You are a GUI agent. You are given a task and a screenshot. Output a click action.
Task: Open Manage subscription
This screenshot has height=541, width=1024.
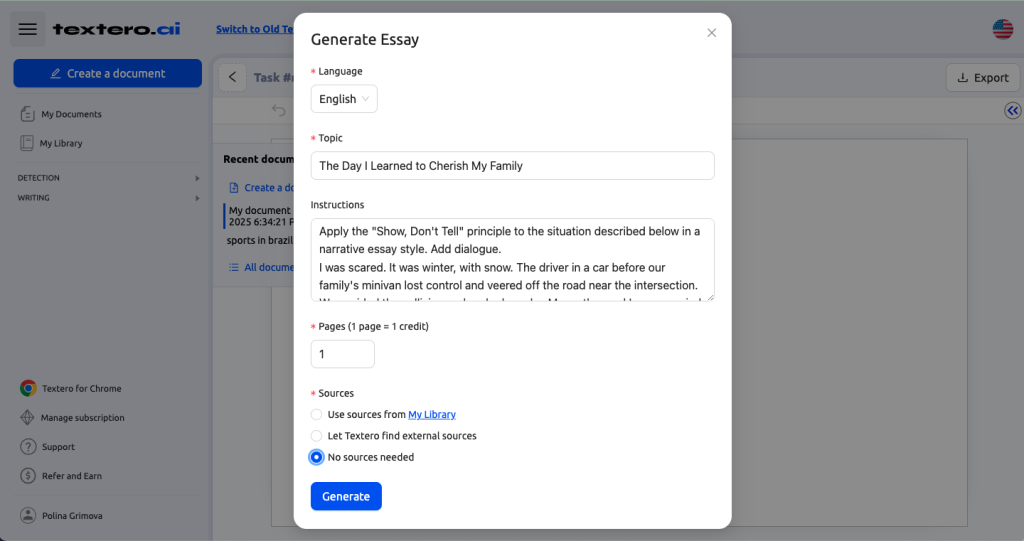click(82, 418)
